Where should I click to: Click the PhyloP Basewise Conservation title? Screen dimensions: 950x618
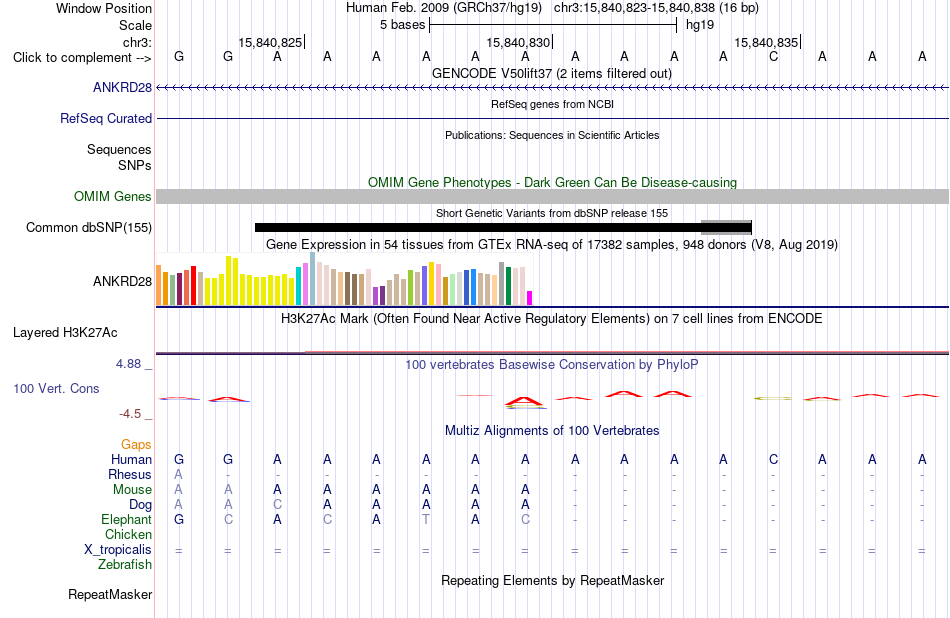552,364
